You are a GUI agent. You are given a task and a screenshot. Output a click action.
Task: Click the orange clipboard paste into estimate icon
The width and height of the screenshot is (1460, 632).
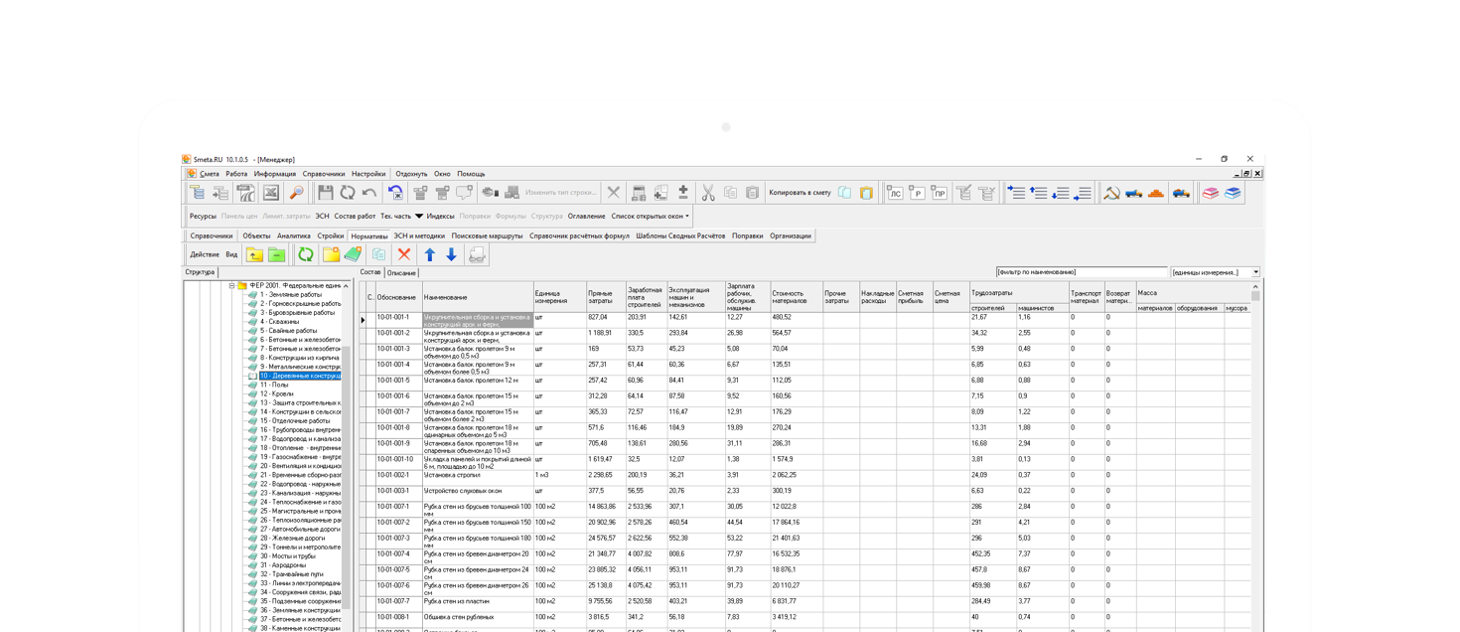coord(866,193)
